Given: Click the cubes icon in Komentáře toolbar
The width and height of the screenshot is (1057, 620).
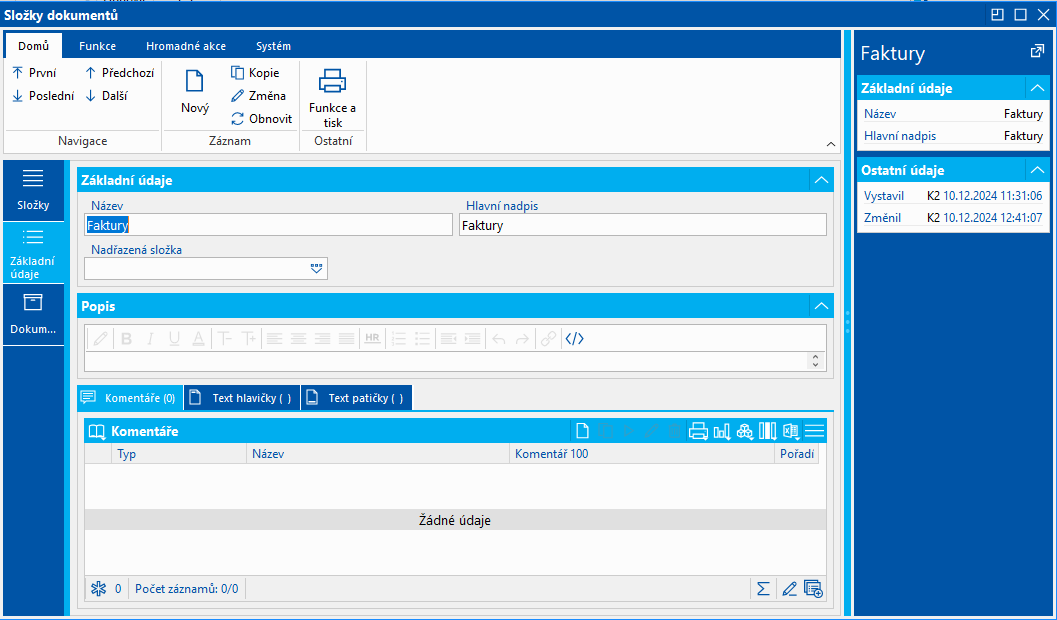Looking at the screenshot, I should pos(745,431).
